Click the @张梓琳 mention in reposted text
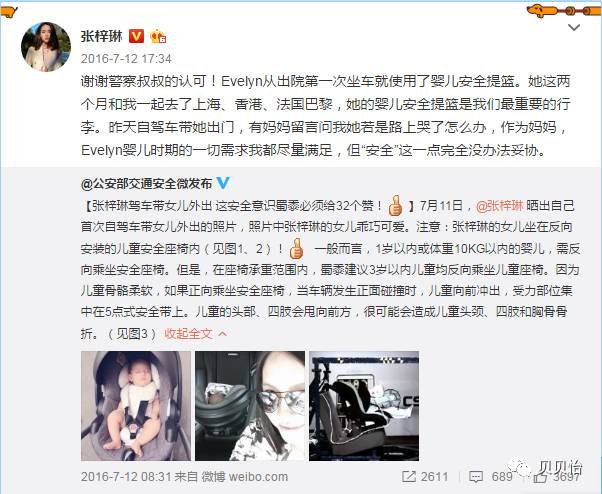The height and width of the screenshot is (494, 602). pos(499,206)
